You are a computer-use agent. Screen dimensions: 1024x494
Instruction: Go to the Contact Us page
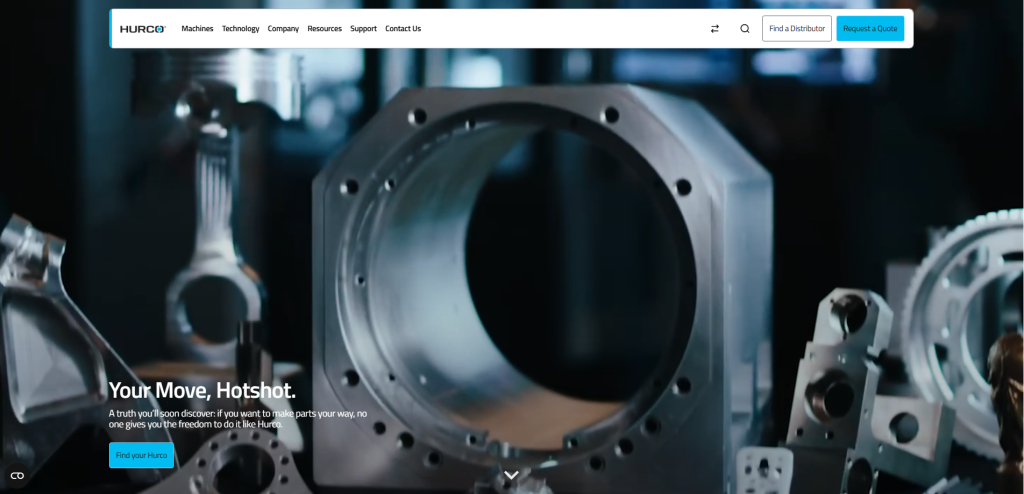(x=403, y=29)
